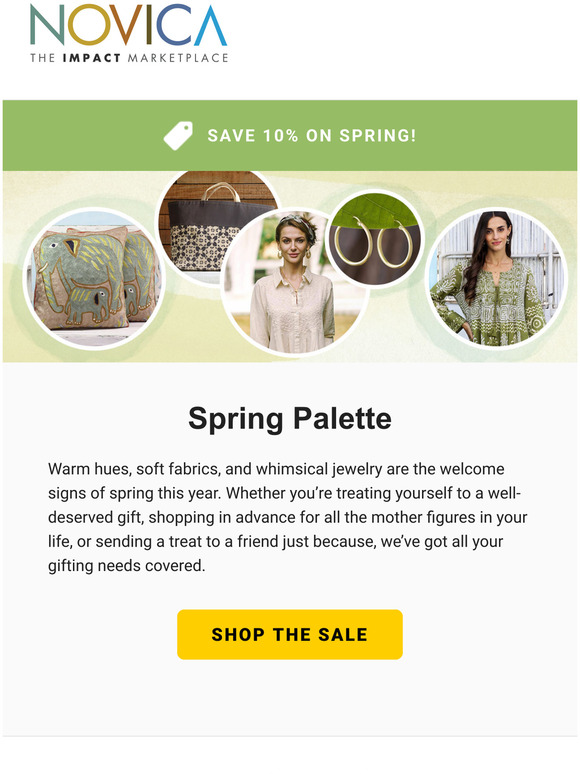The width and height of the screenshot is (580, 774).
Task: Select the woman in green tunic image
Action: [496, 279]
